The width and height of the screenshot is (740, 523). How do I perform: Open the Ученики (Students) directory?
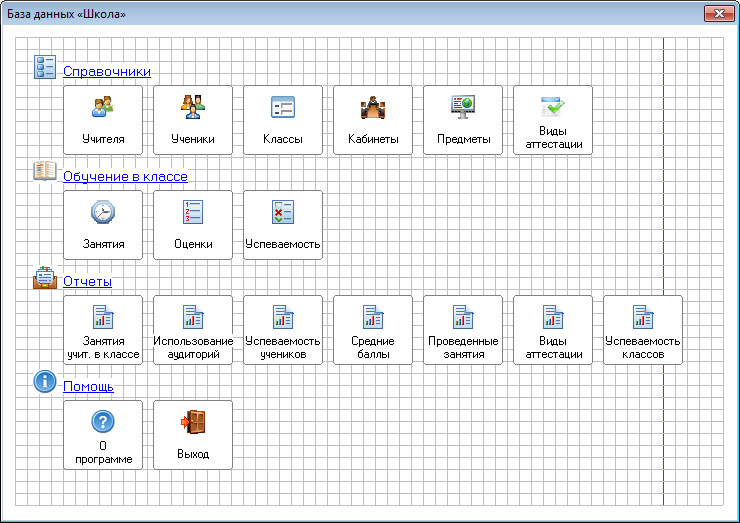193,120
